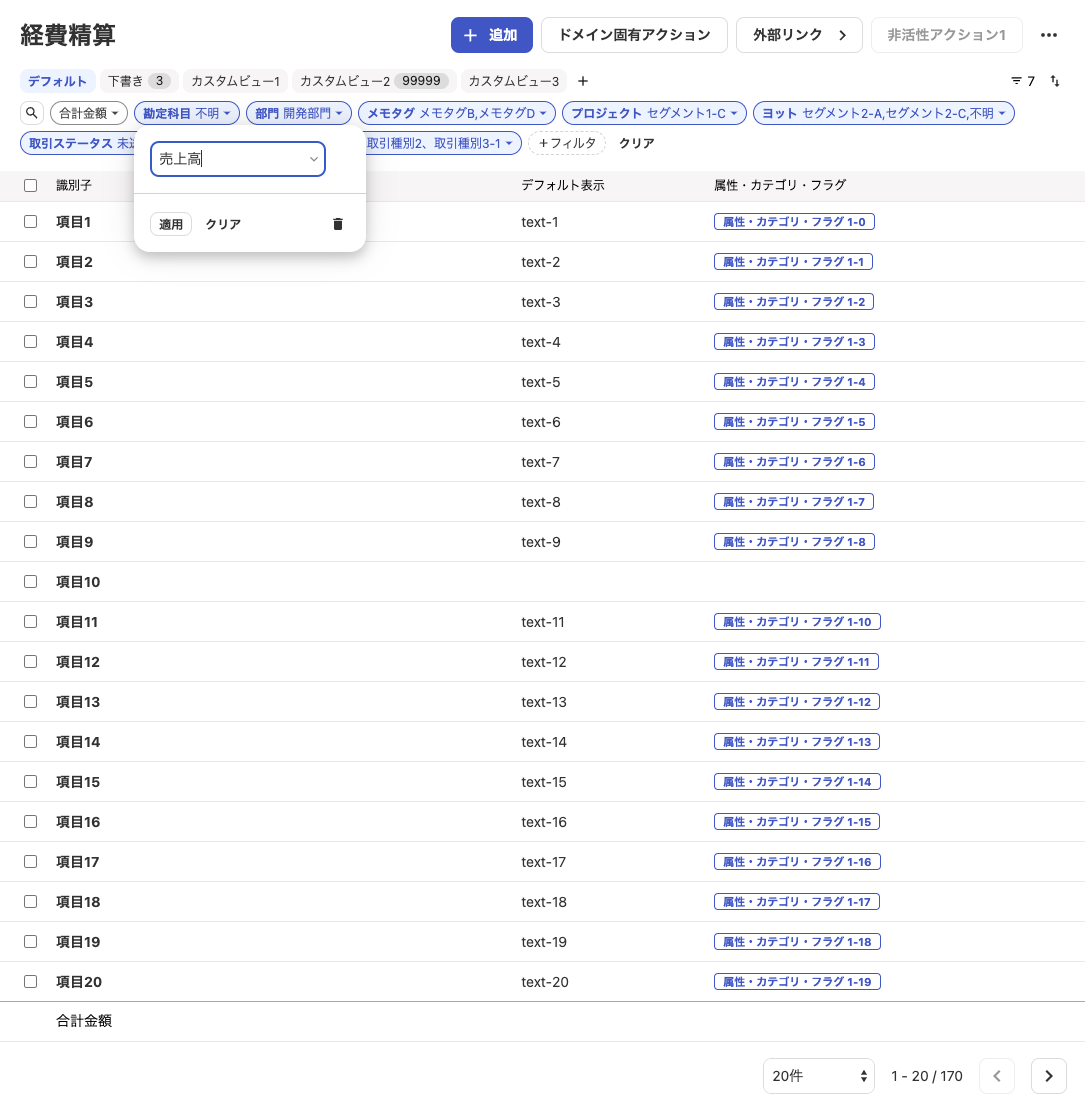Check the checkbox for 項目12
The height and width of the screenshot is (1107, 1085).
tap(30, 661)
